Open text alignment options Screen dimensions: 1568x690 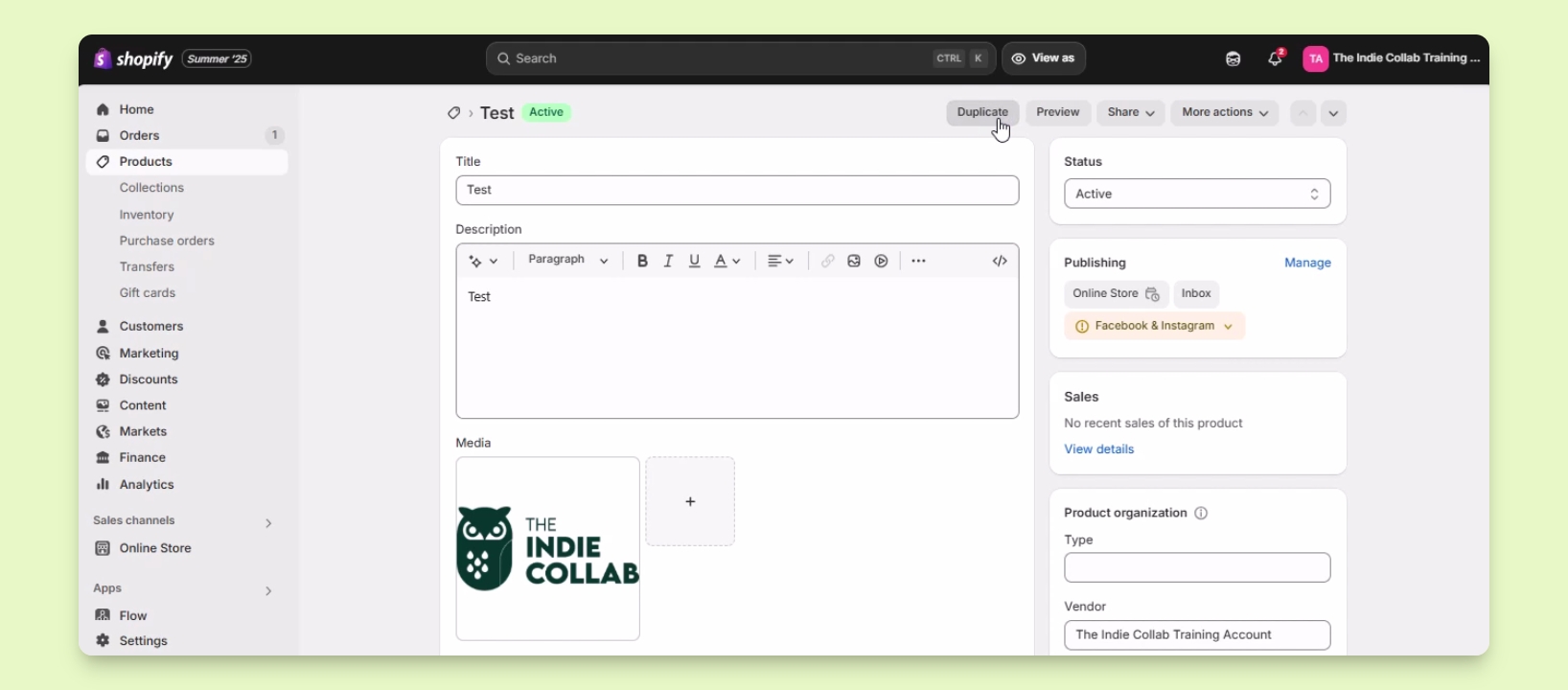[781, 261]
